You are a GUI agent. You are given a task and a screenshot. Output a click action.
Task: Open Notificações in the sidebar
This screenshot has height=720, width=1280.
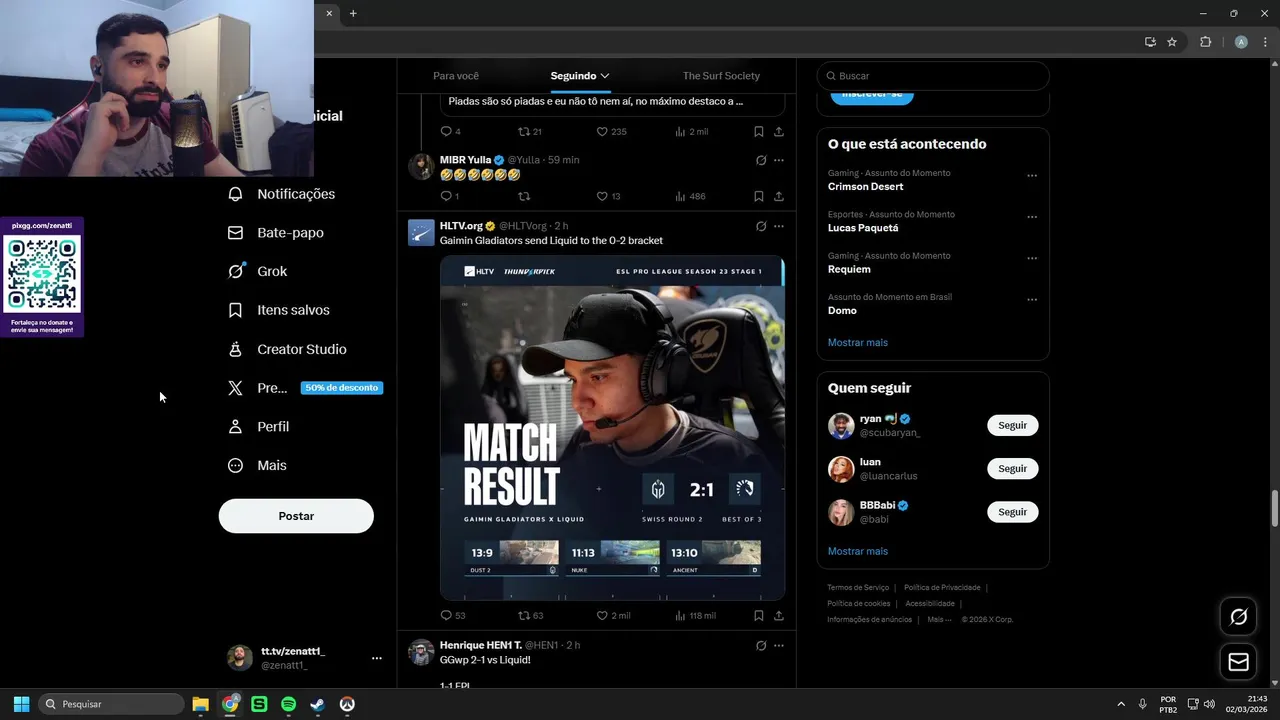[282, 194]
